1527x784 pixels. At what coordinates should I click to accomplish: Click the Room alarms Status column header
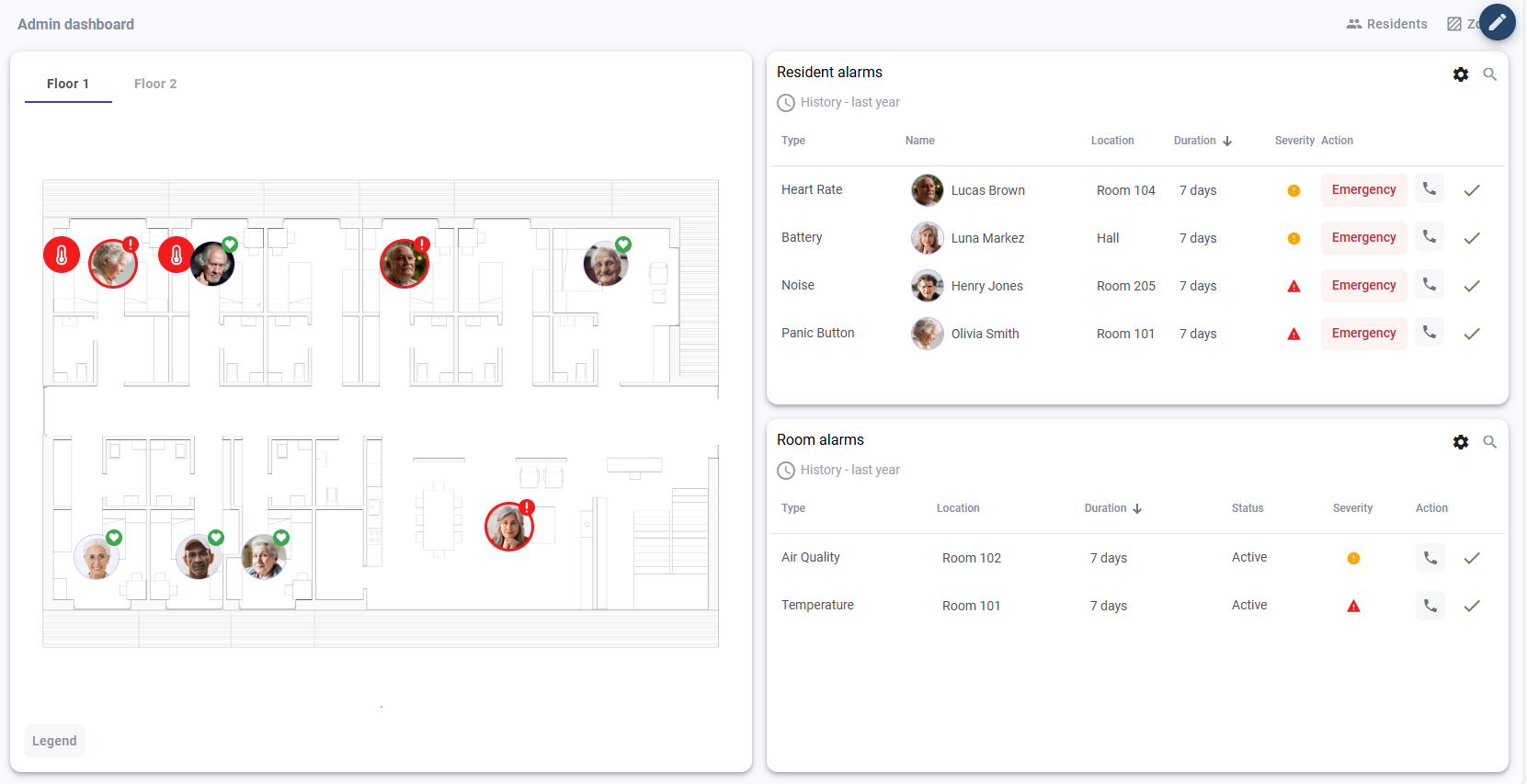click(1248, 508)
